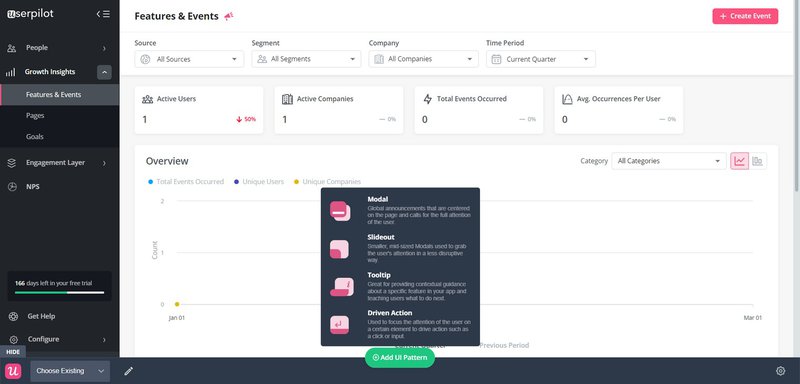Select the Slideout pattern icon
The height and width of the screenshot is (384, 800).
pyautogui.click(x=340, y=249)
